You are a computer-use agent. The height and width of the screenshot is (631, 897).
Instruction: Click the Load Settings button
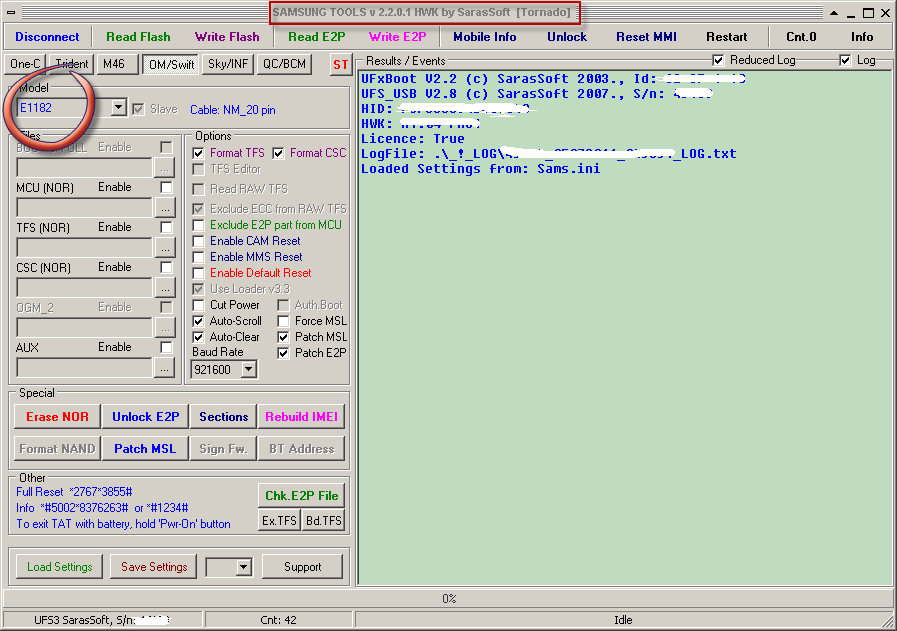(59, 566)
